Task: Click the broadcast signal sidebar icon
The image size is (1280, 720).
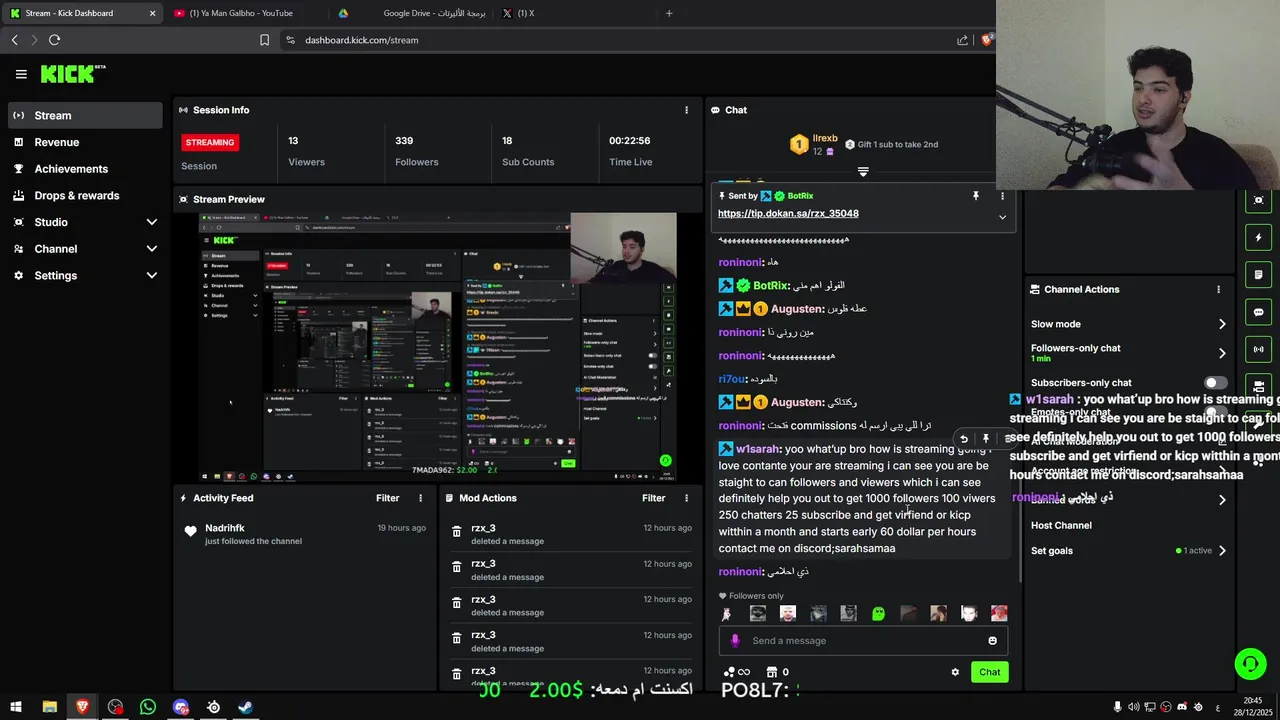Action: click(x=1258, y=349)
